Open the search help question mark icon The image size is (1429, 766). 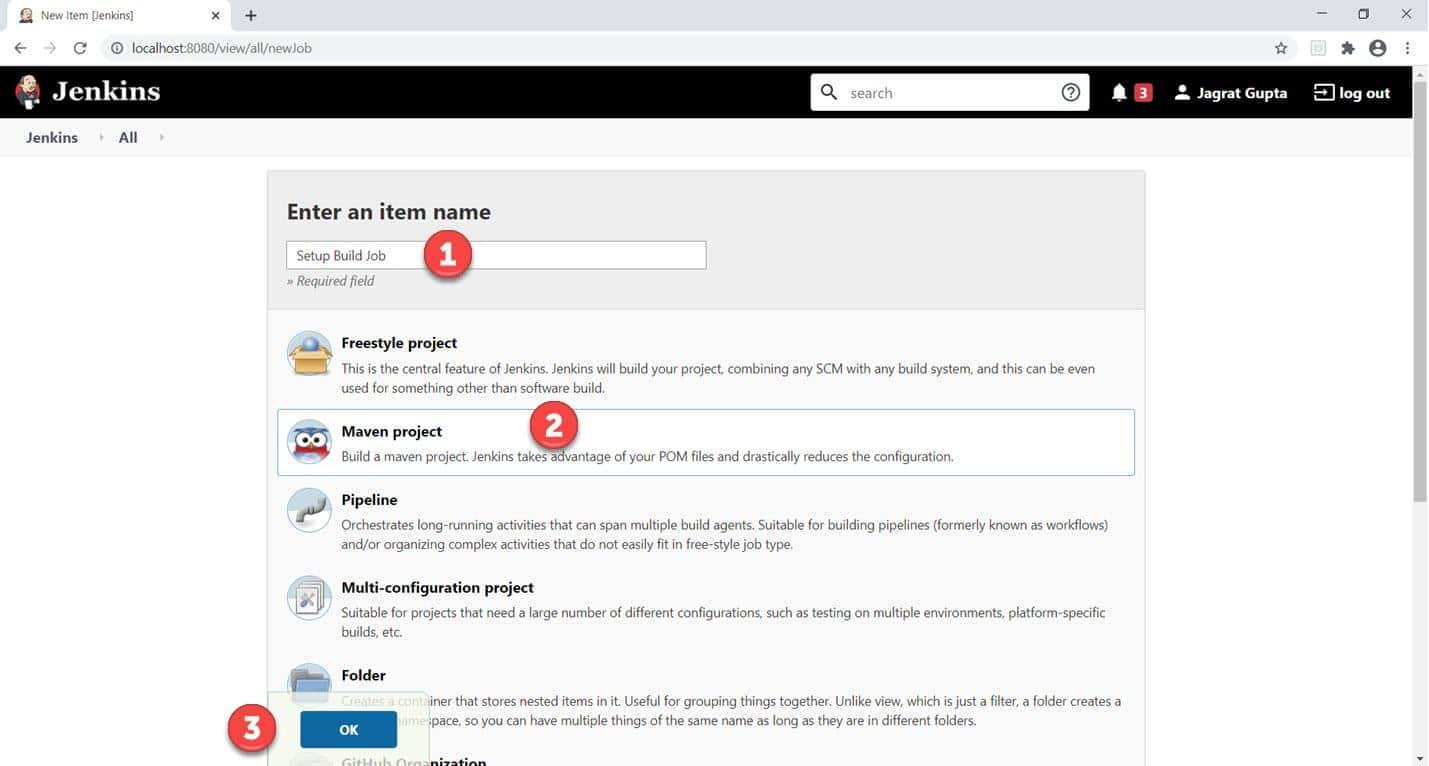pos(1070,93)
